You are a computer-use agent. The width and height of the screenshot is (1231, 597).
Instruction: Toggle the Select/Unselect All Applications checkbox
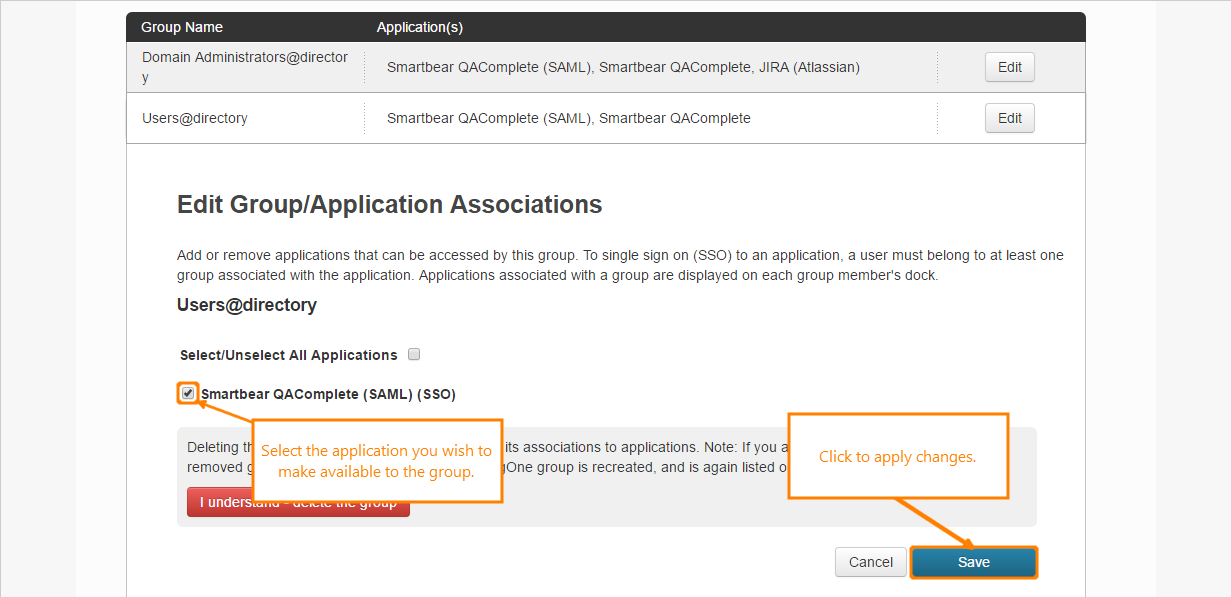tap(414, 354)
